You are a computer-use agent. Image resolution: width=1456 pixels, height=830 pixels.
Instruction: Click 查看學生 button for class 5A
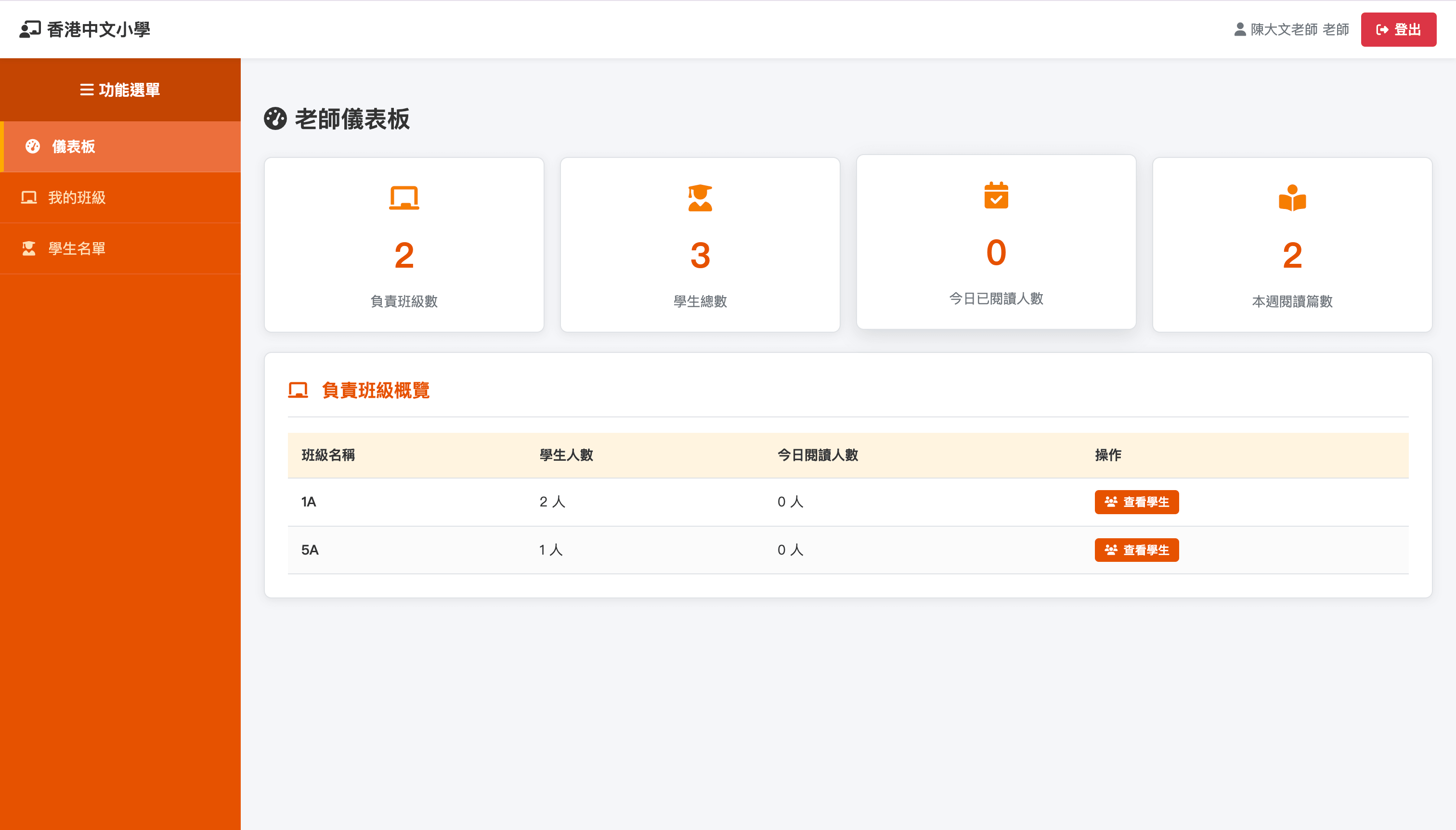(x=1136, y=550)
